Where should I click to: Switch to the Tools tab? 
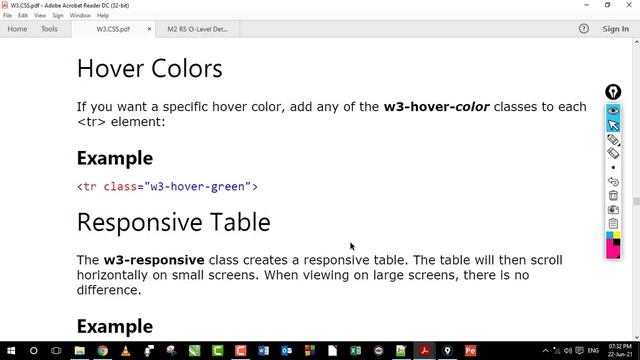[x=49, y=29]
